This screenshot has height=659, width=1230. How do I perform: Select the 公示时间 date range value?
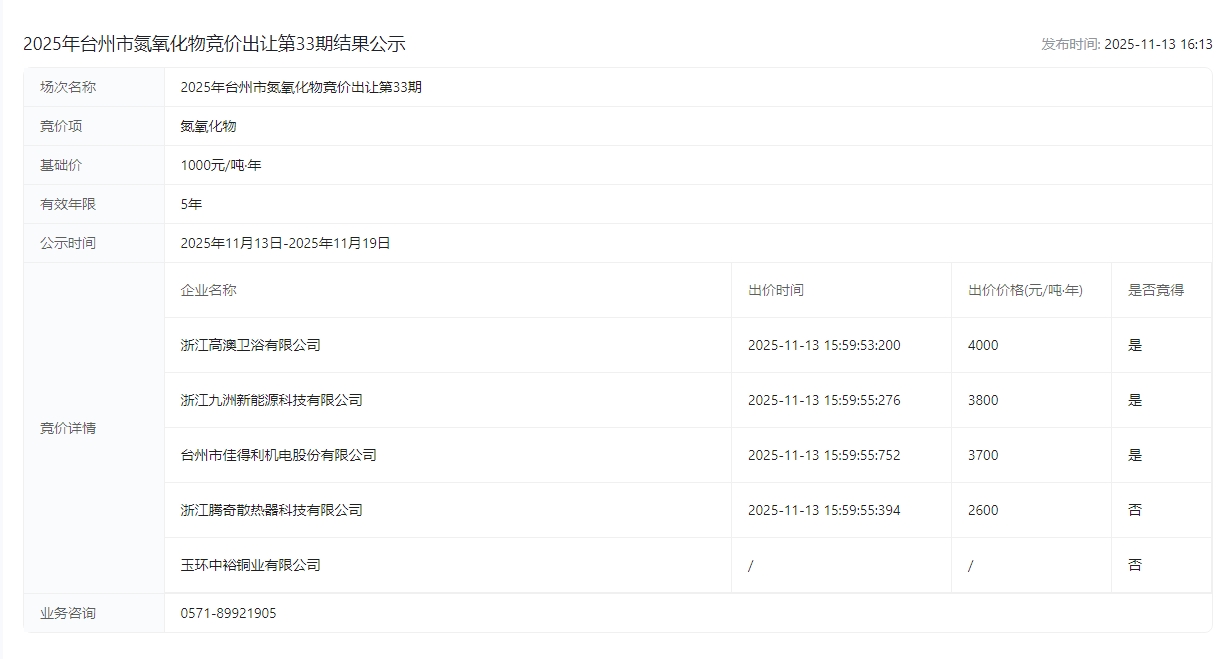point(285,243)
